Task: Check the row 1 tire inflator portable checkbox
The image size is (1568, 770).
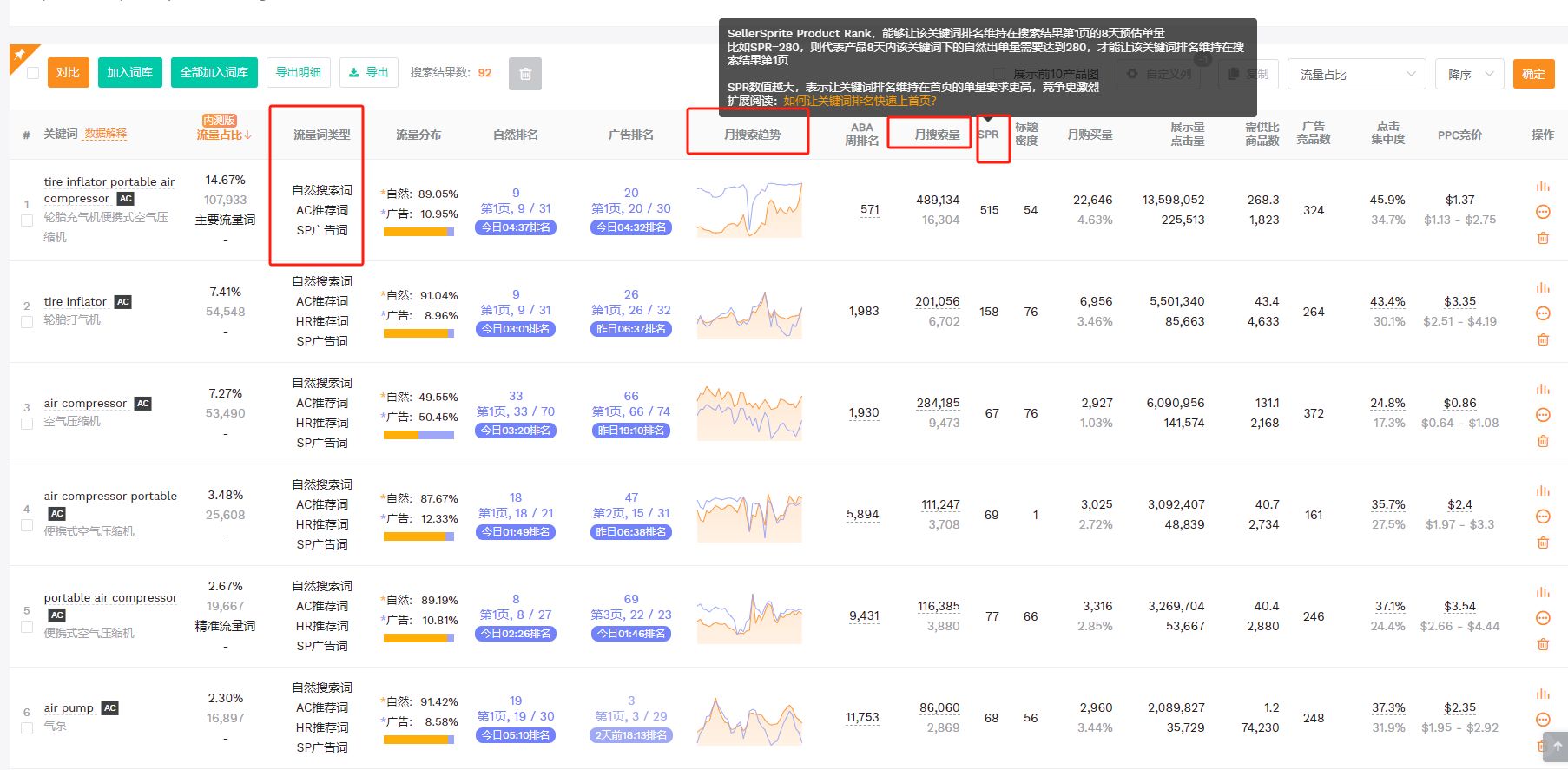Action: (x=26, y=220)
